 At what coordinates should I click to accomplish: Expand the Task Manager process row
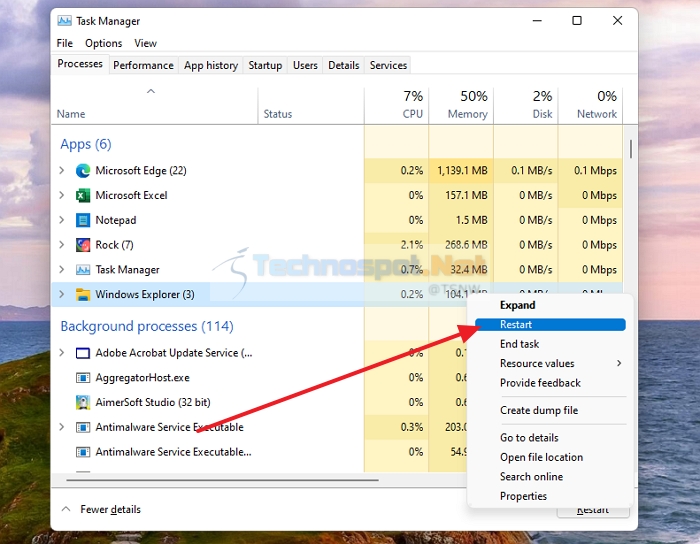[x=62, y=270]
